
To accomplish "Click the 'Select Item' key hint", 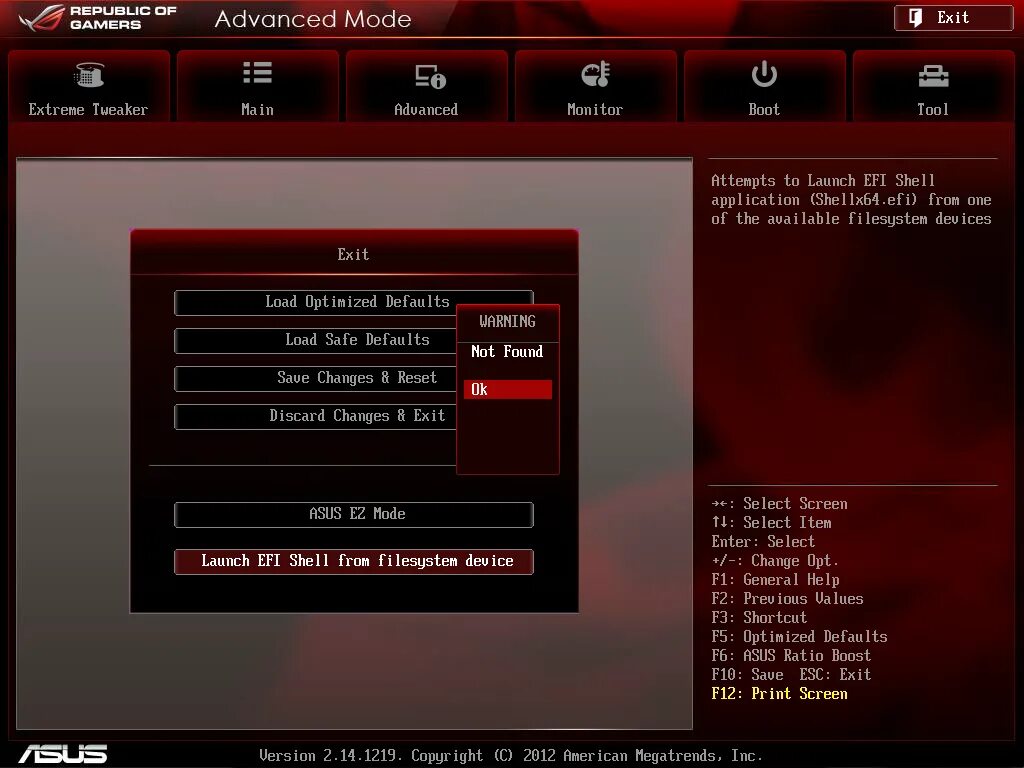I will coord(771,522).
